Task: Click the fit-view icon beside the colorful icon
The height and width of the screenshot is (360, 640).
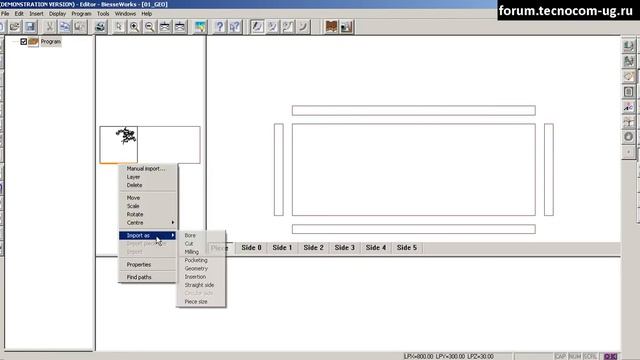Action: point(180,27)
